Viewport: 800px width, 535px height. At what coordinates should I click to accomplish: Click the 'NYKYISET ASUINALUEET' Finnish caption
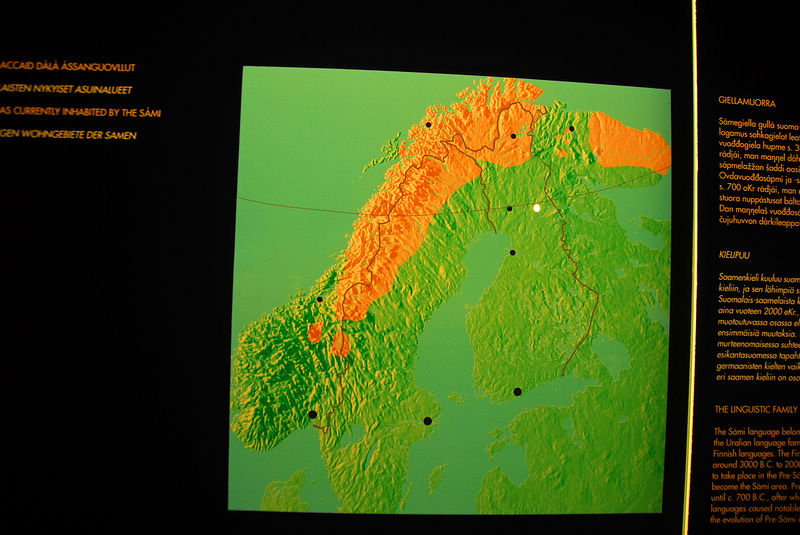pos(68,90)
